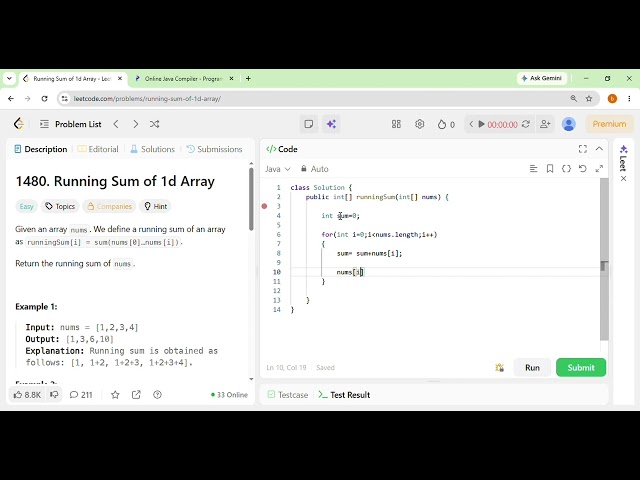
Task: Click the bookmark icon in editor toolbar
Action: click(550, 169)
